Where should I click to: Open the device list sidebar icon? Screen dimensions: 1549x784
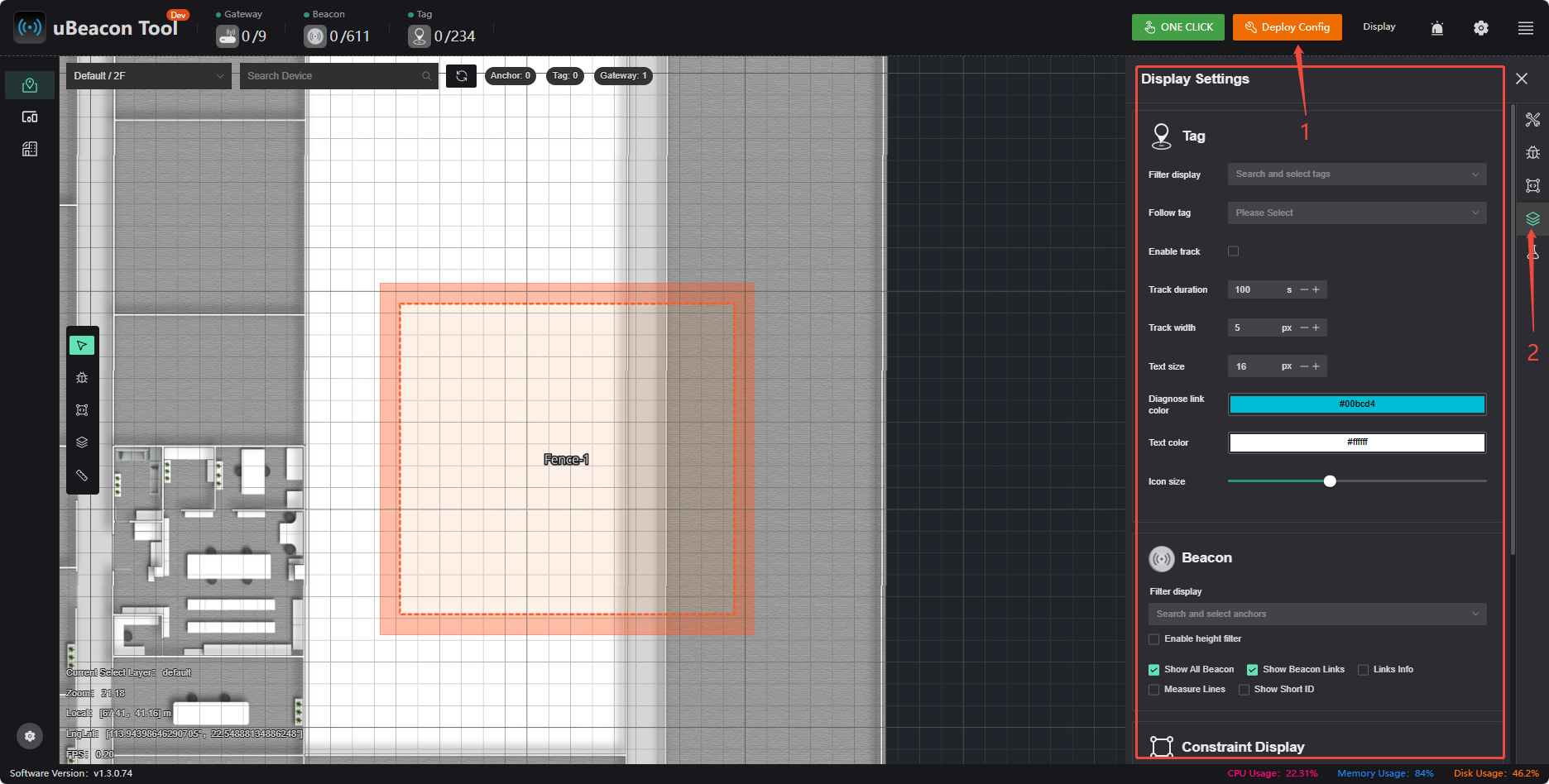(30, 117)
